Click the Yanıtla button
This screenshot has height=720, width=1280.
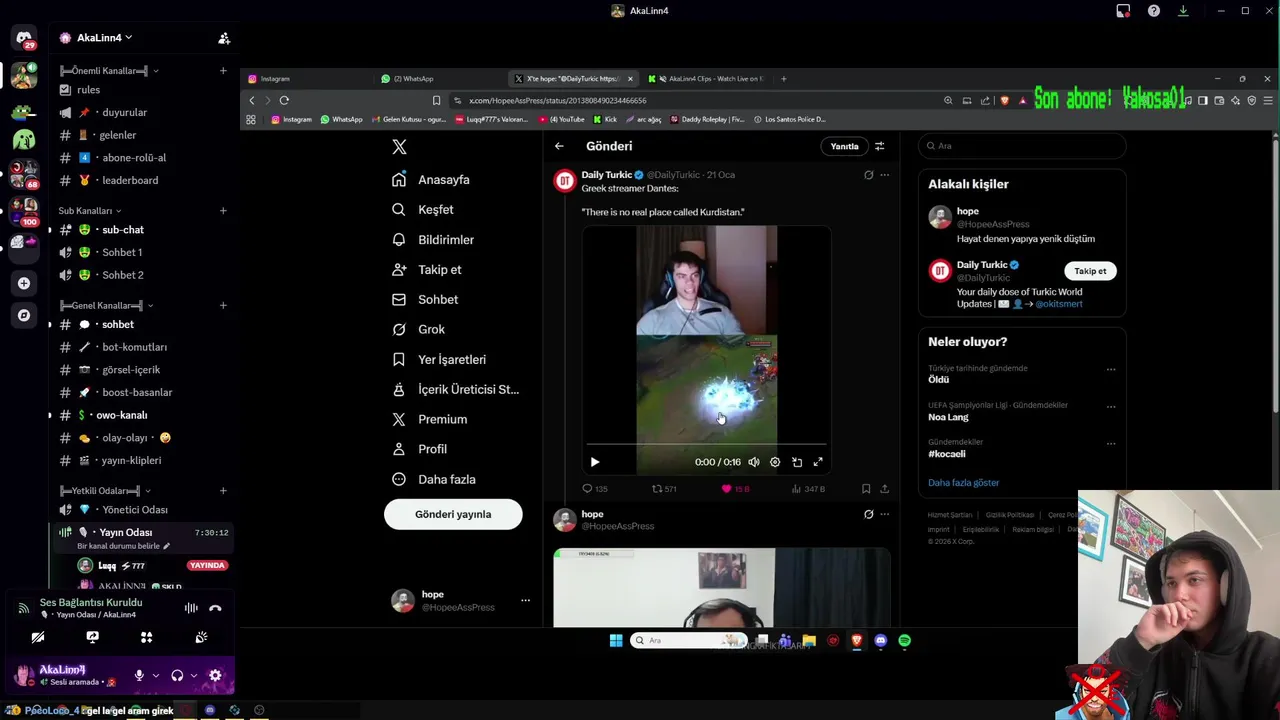pyautogui.click(x=844, y=146)
